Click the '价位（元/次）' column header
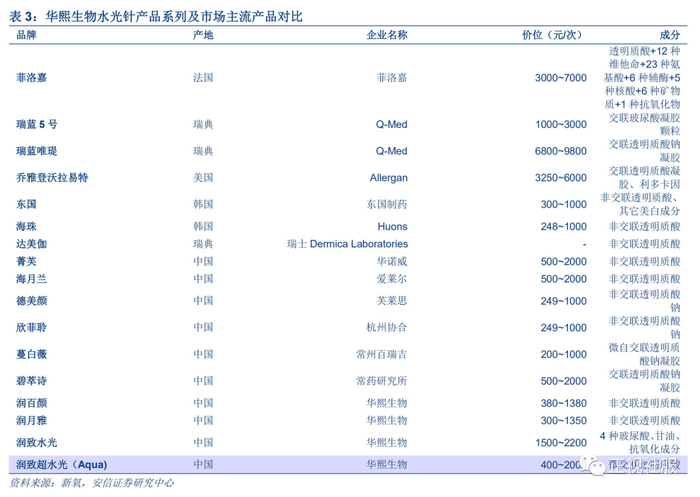Image resolution: width=700 pixels, height=497 pixels. pyautogui.click(x=554, y=35)
